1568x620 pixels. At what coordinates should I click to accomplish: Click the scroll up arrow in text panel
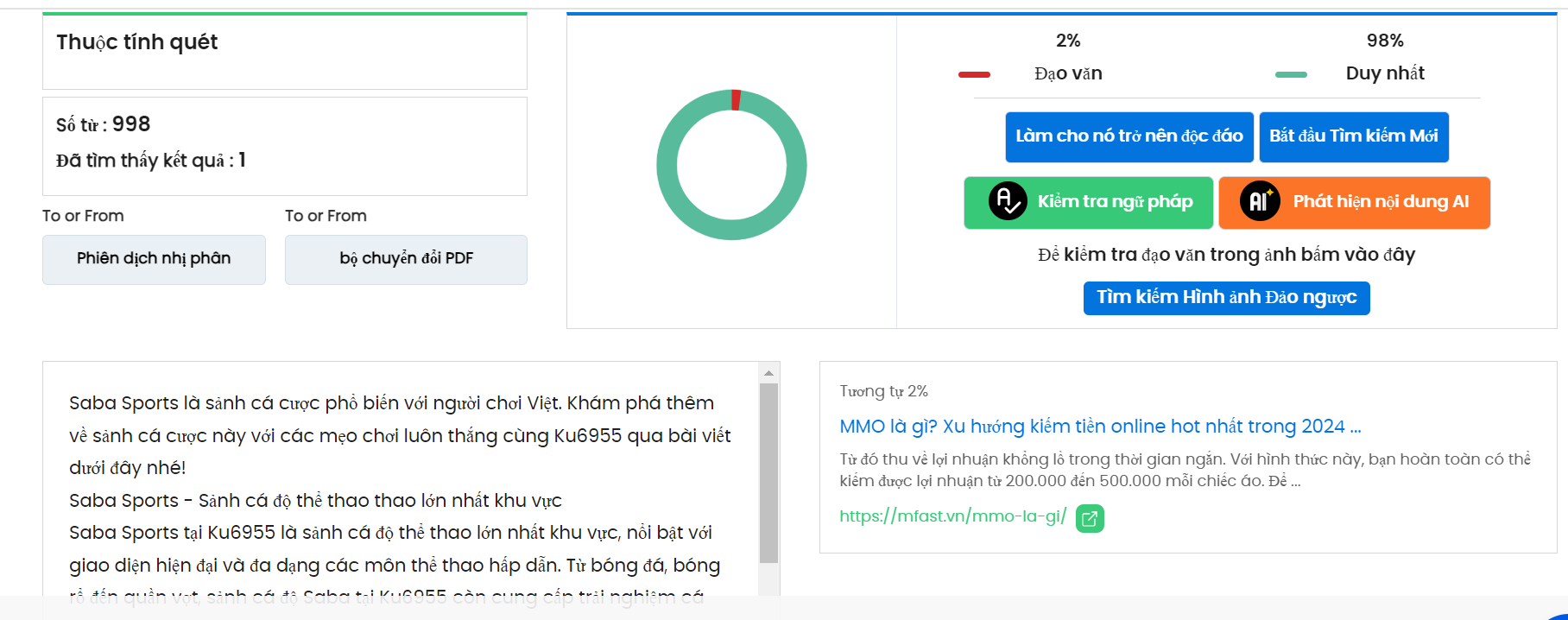[768, 373]
